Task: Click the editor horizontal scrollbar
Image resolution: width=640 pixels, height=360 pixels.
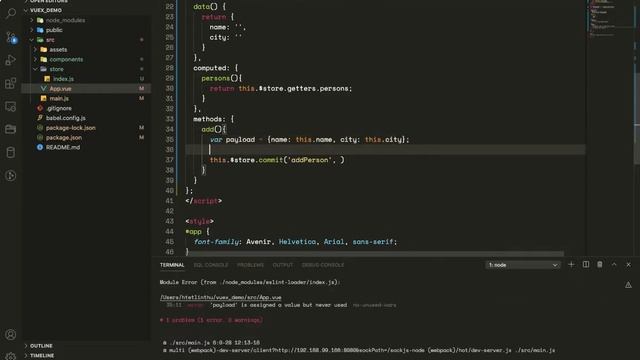Action: (375, 254)
